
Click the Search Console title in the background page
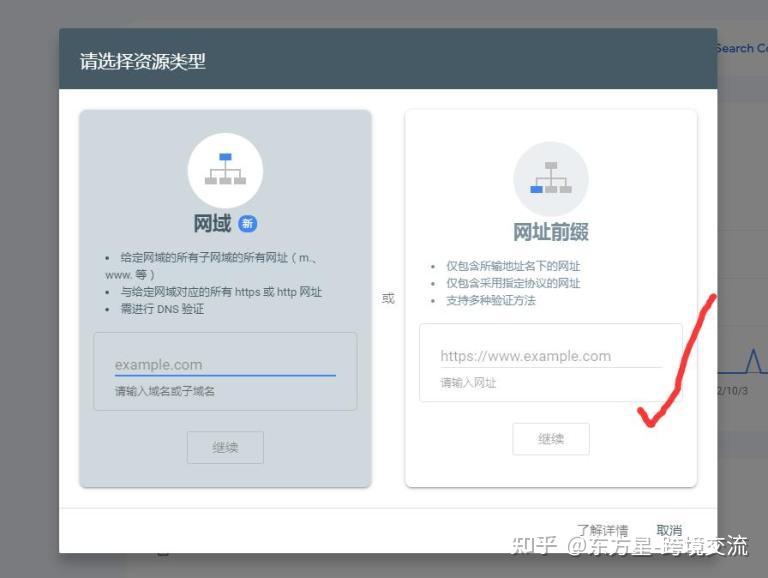click(741, 48)
